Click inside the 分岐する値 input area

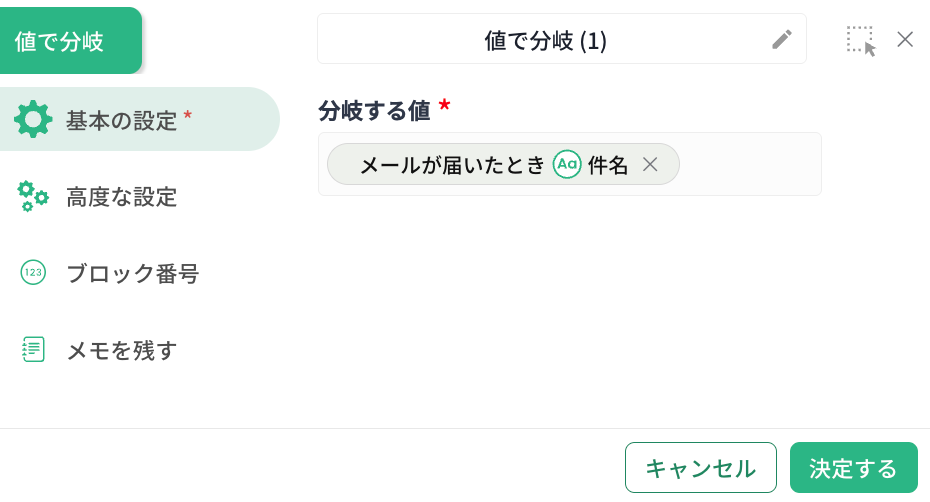[x=750, y=164]
